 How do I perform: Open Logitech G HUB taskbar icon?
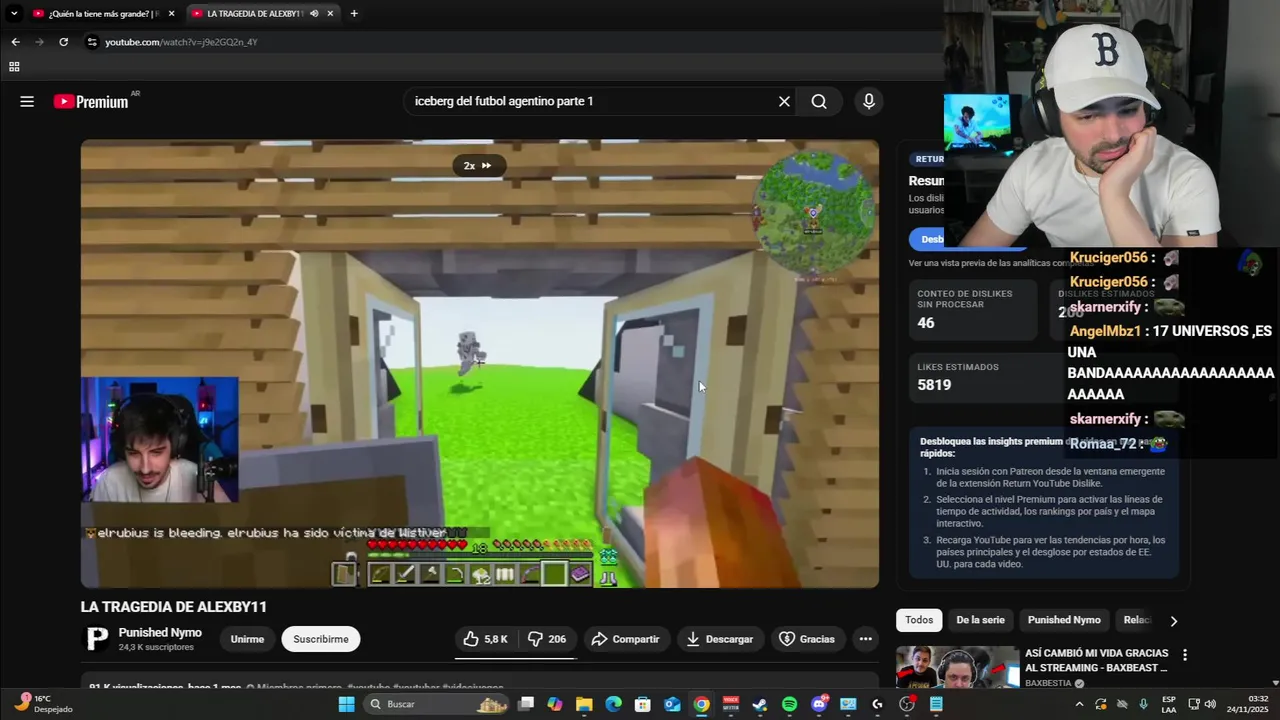[x=877, y=704]
